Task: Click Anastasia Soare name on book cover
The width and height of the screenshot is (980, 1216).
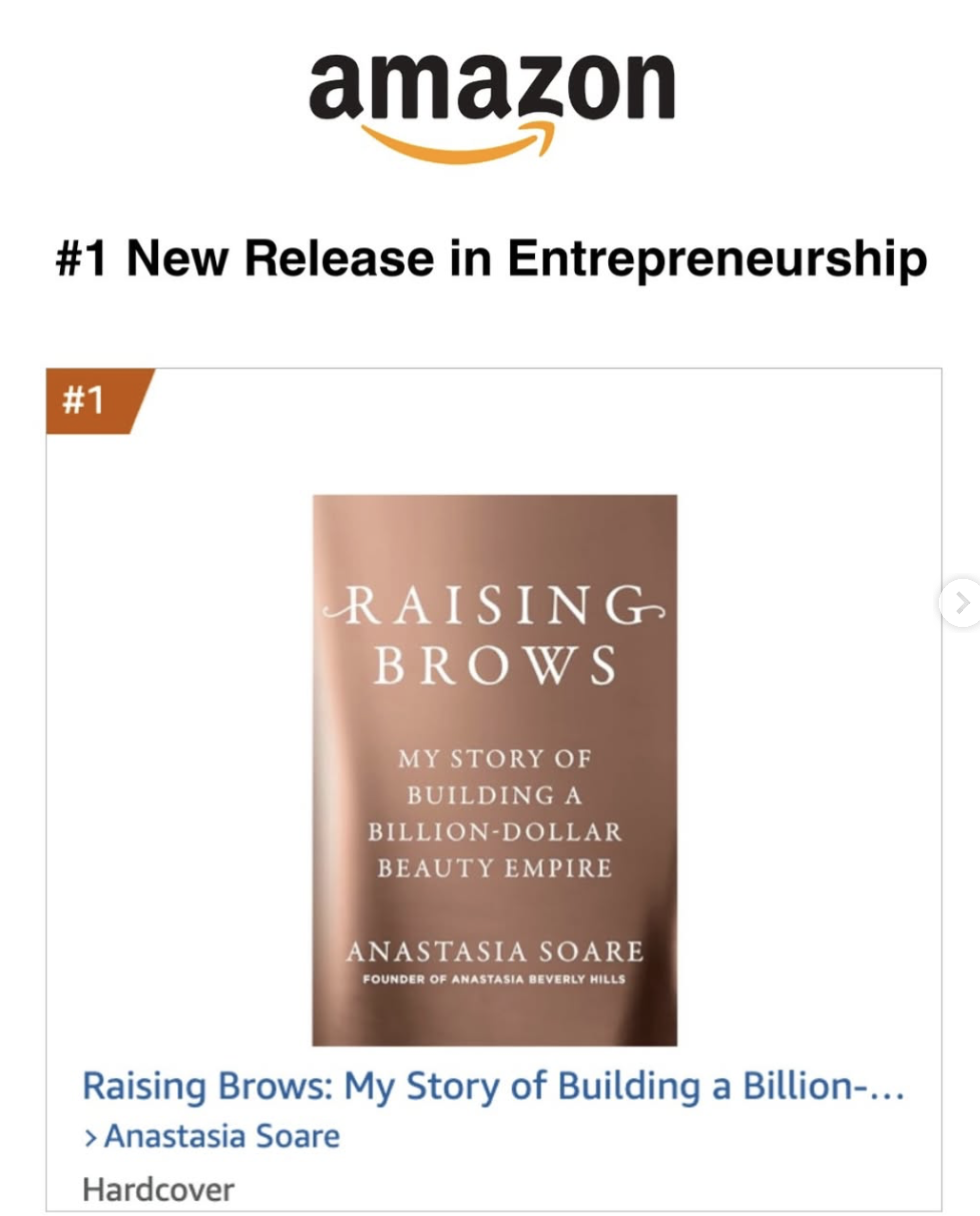Action: coord(495,951)
